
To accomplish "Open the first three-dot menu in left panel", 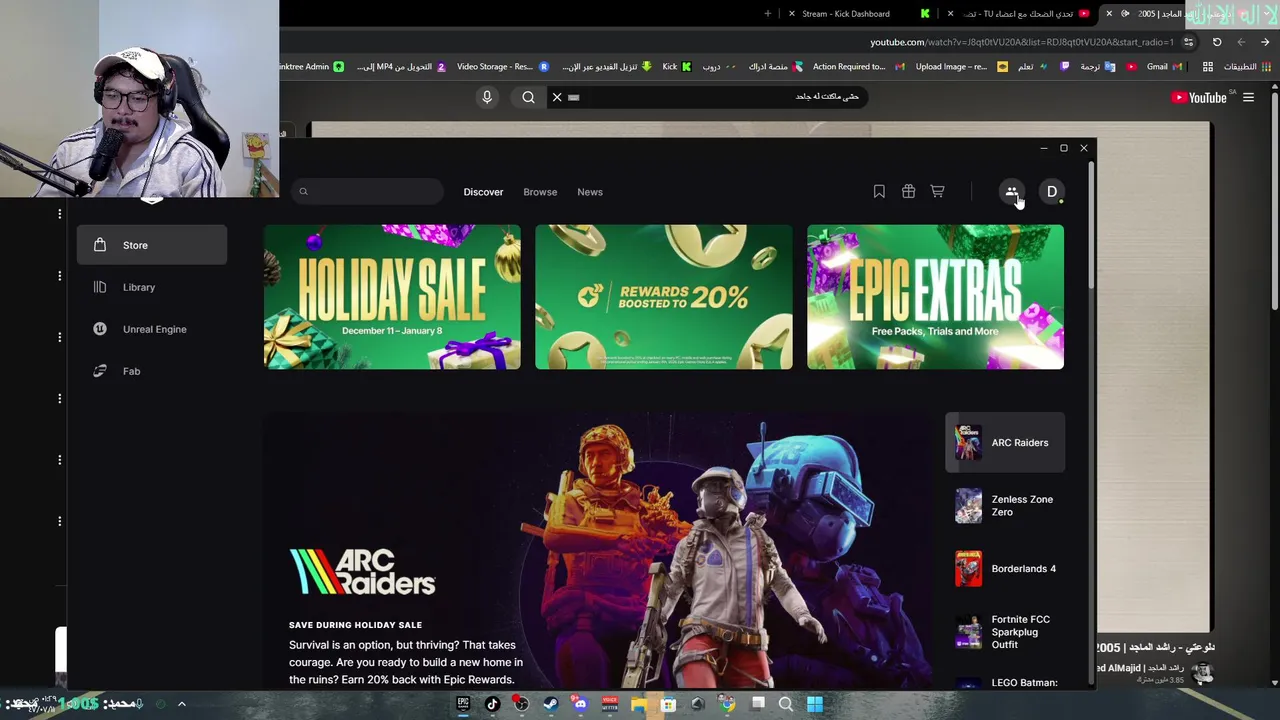I will coord(59,214).
